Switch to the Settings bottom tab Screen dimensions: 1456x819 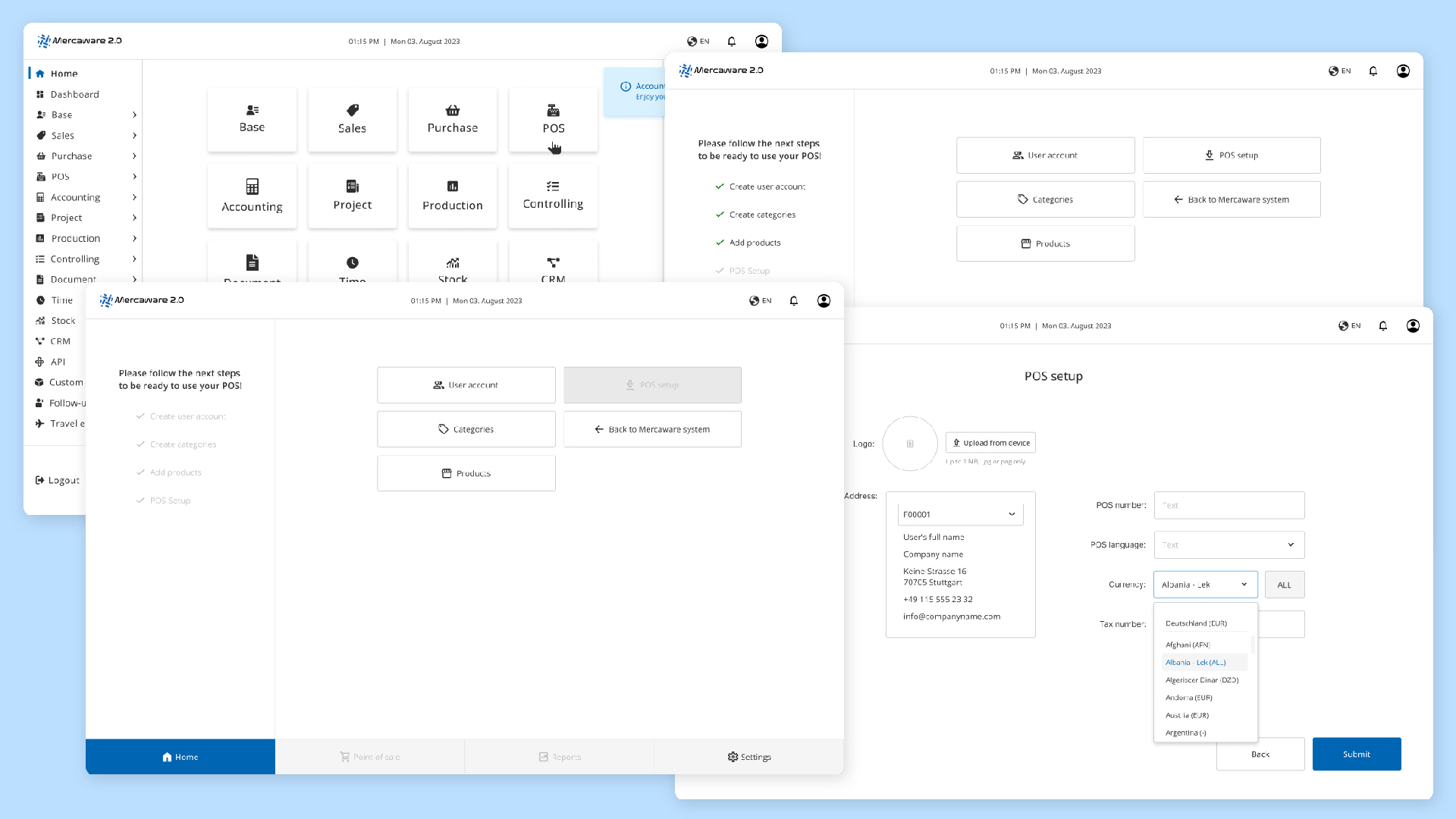(x=748, y=757)
